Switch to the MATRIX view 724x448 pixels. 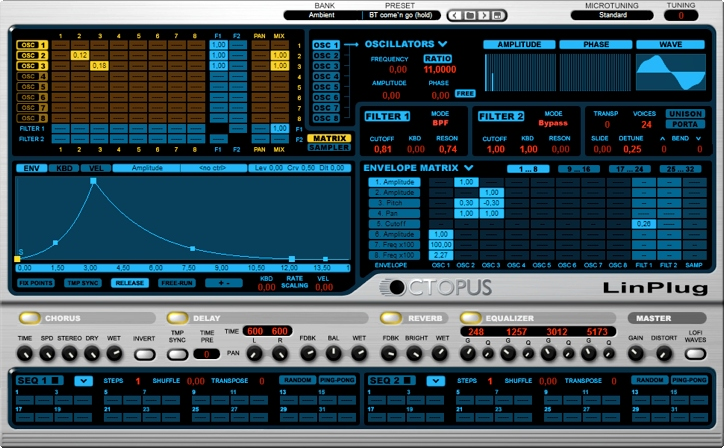(x=329, y=138)
